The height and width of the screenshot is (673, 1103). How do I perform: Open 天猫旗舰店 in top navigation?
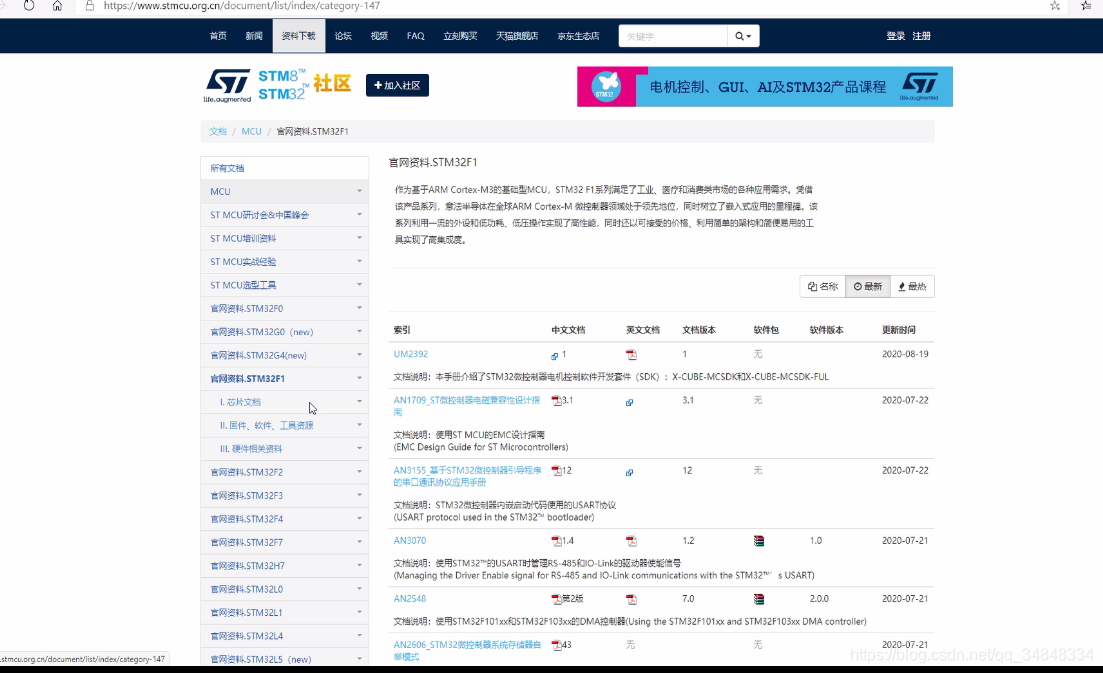(517, 36)
